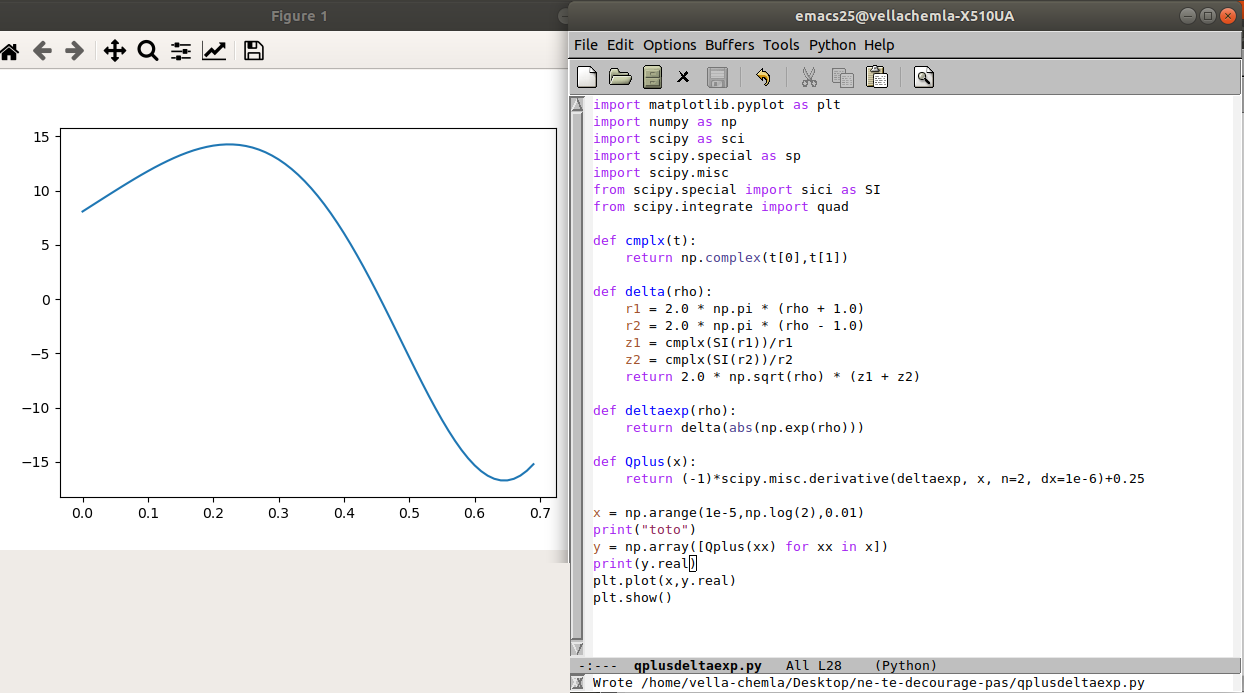Paste from clipboard using Emacs toolbar

tap(877, 77)
